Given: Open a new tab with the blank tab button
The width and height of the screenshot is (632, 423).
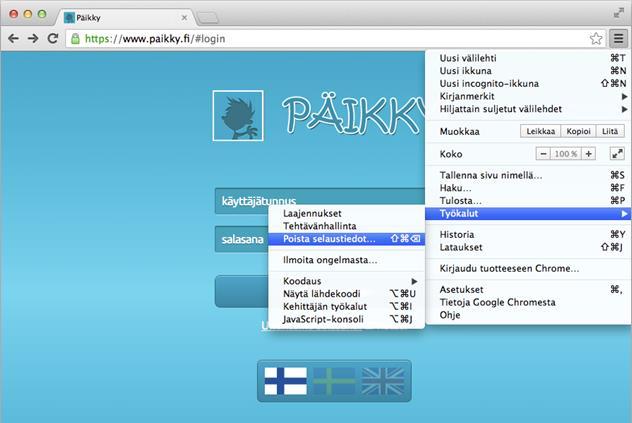Looking at the screenshot, I should [208, 18].
